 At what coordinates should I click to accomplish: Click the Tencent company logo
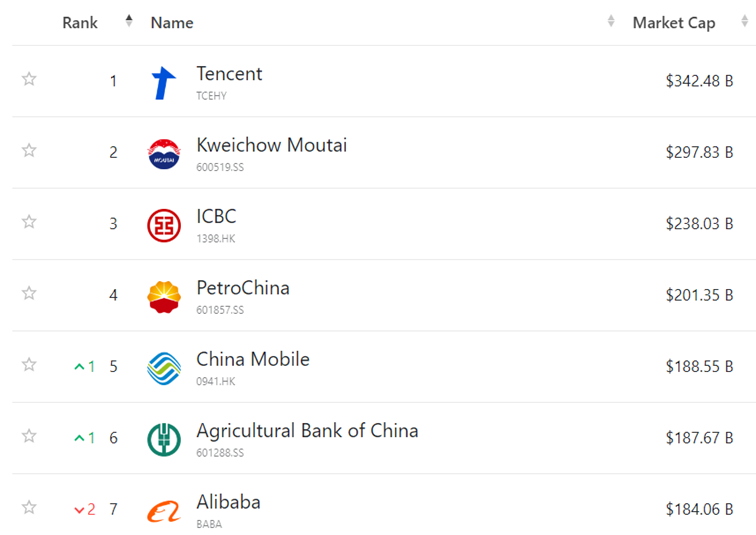164,83
